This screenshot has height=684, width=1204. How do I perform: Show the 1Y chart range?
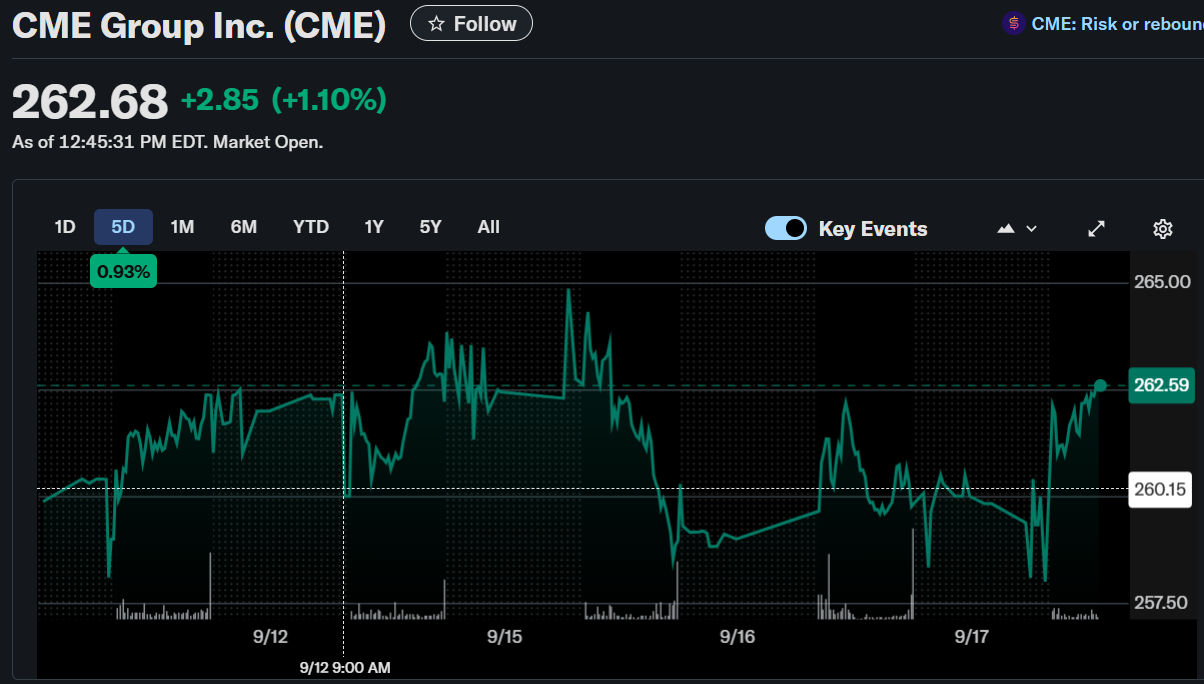(374, 227)
